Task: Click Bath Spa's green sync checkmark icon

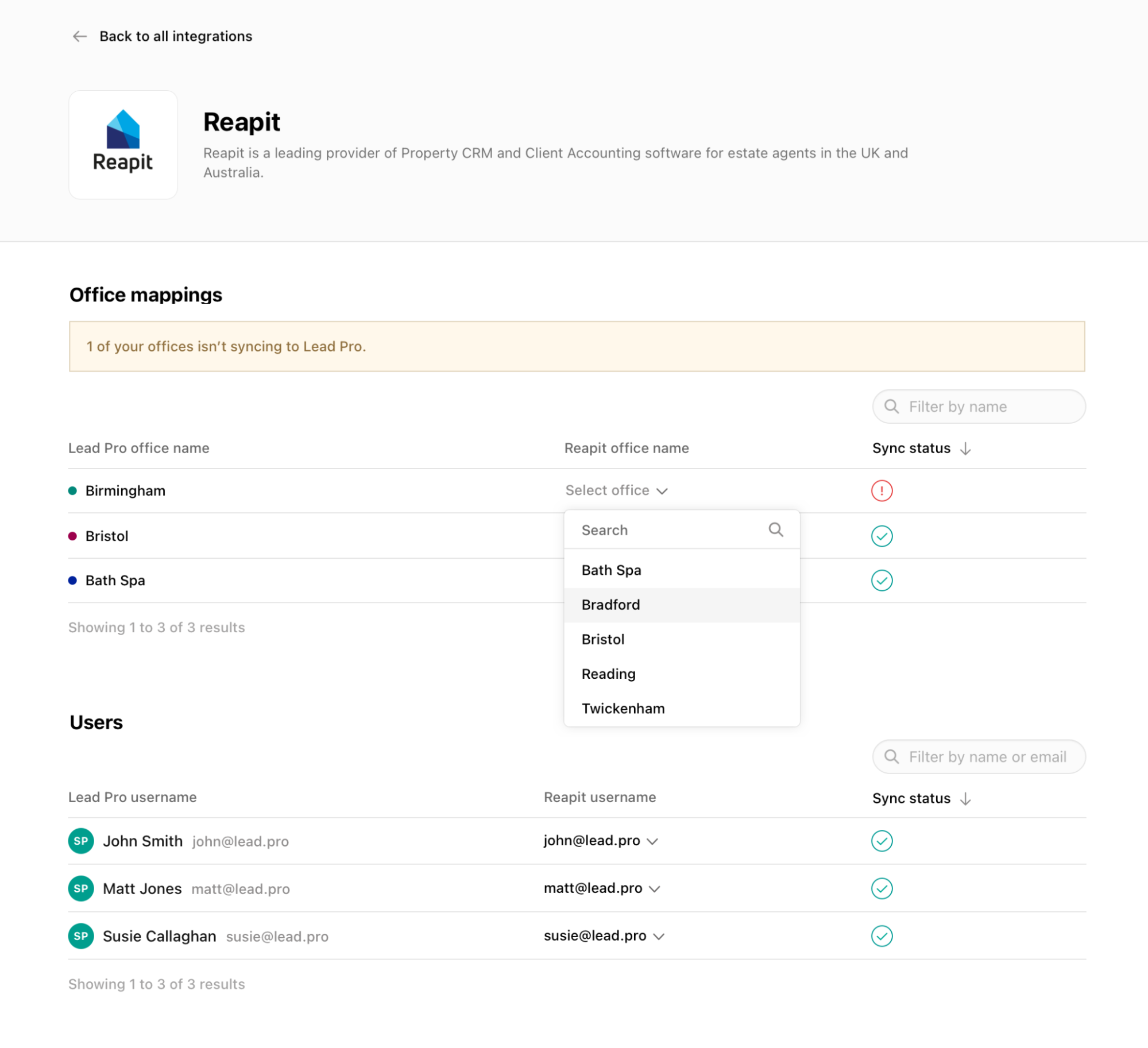Action: (x=882, y=581)
